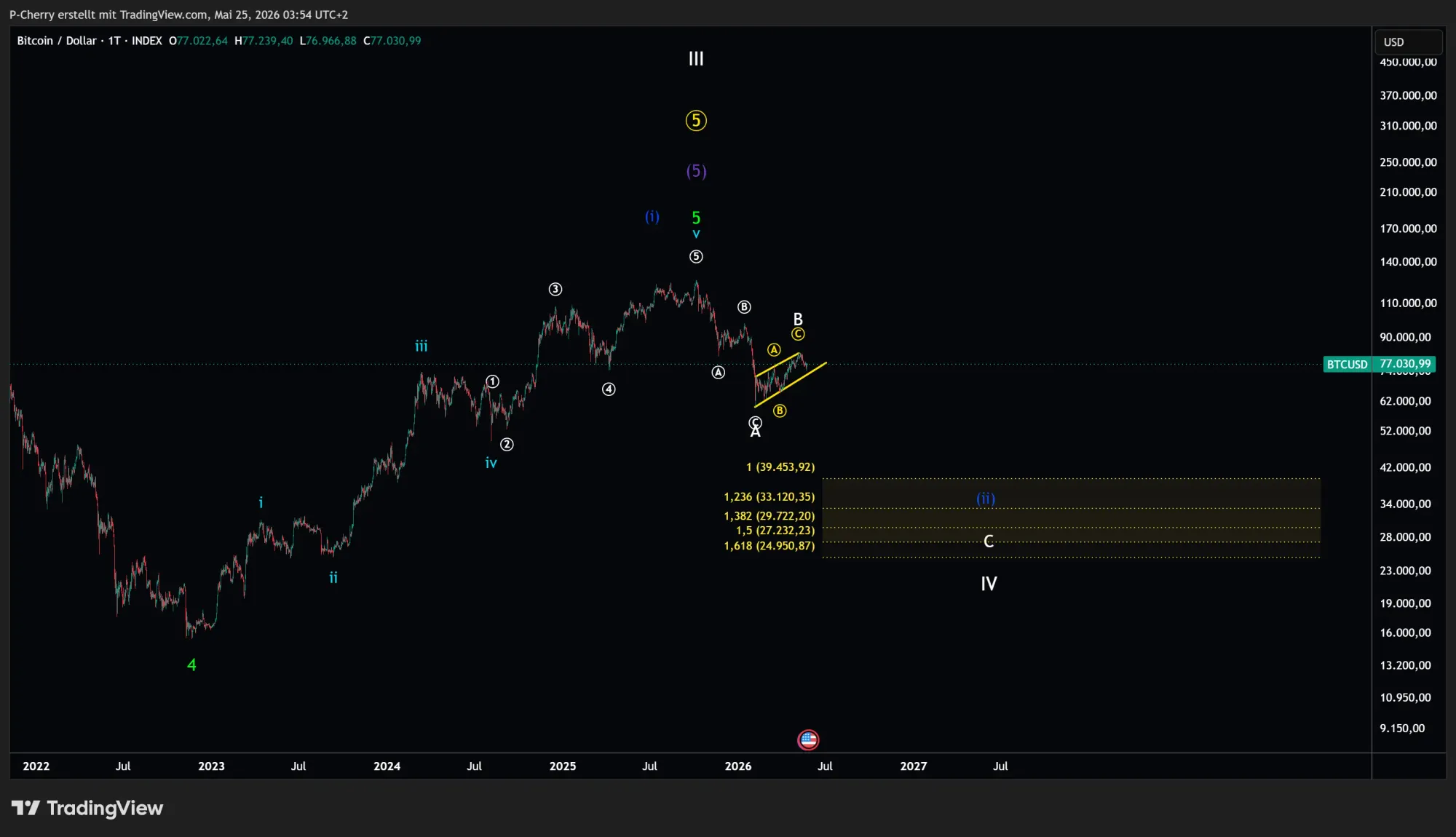Click the 2022 label on time axis
Viewport: 1456px width, 837px height.
[36, 766]
